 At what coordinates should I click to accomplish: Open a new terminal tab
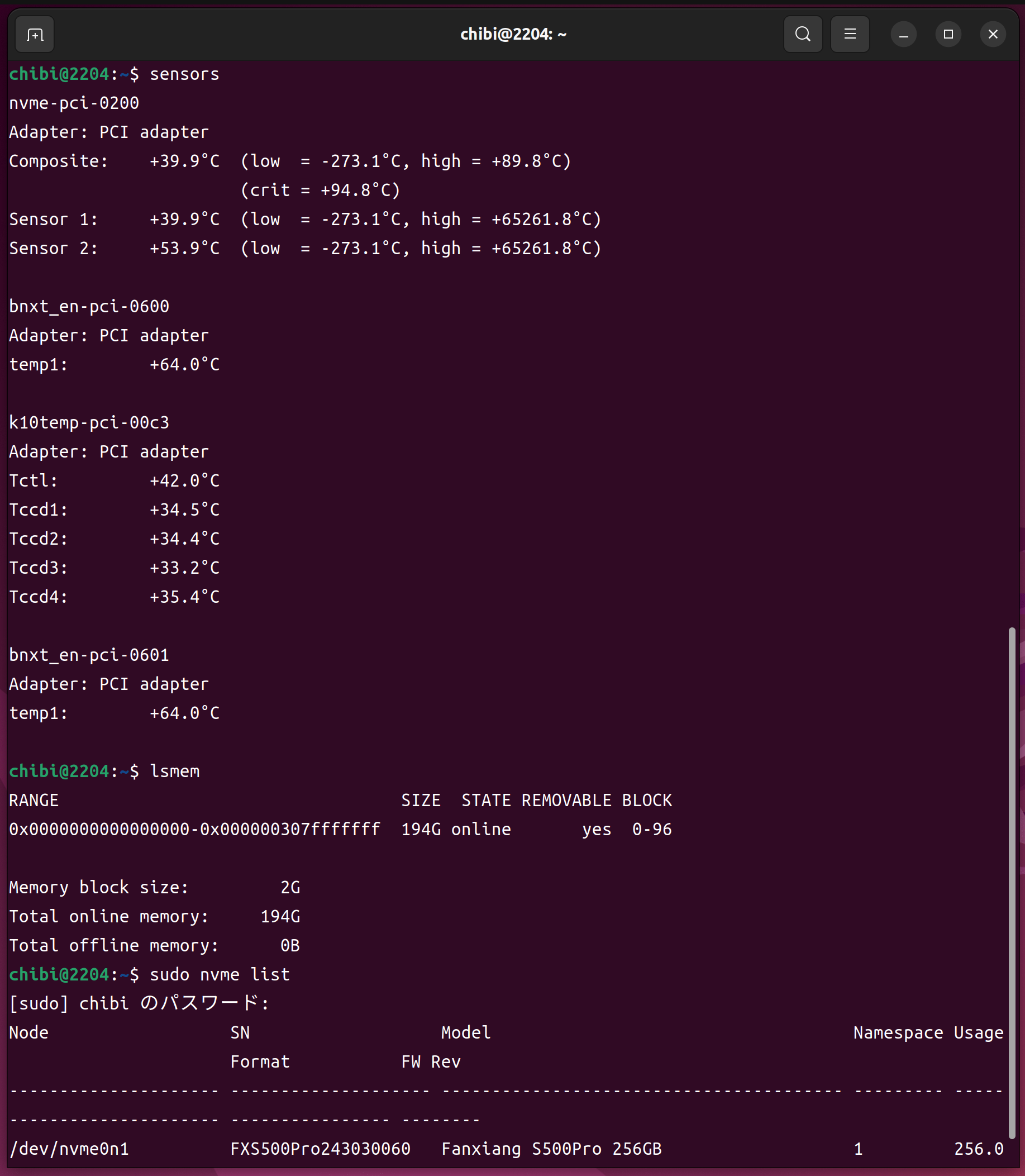tap(35, 35)
